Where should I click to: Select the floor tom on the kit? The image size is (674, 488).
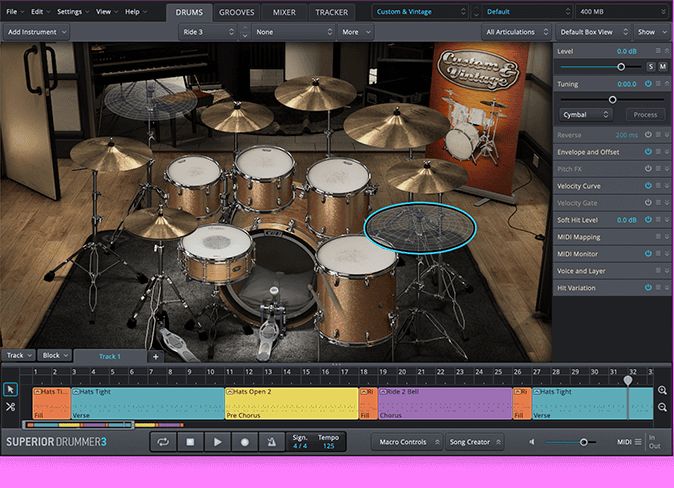click(x=356, y=290)
